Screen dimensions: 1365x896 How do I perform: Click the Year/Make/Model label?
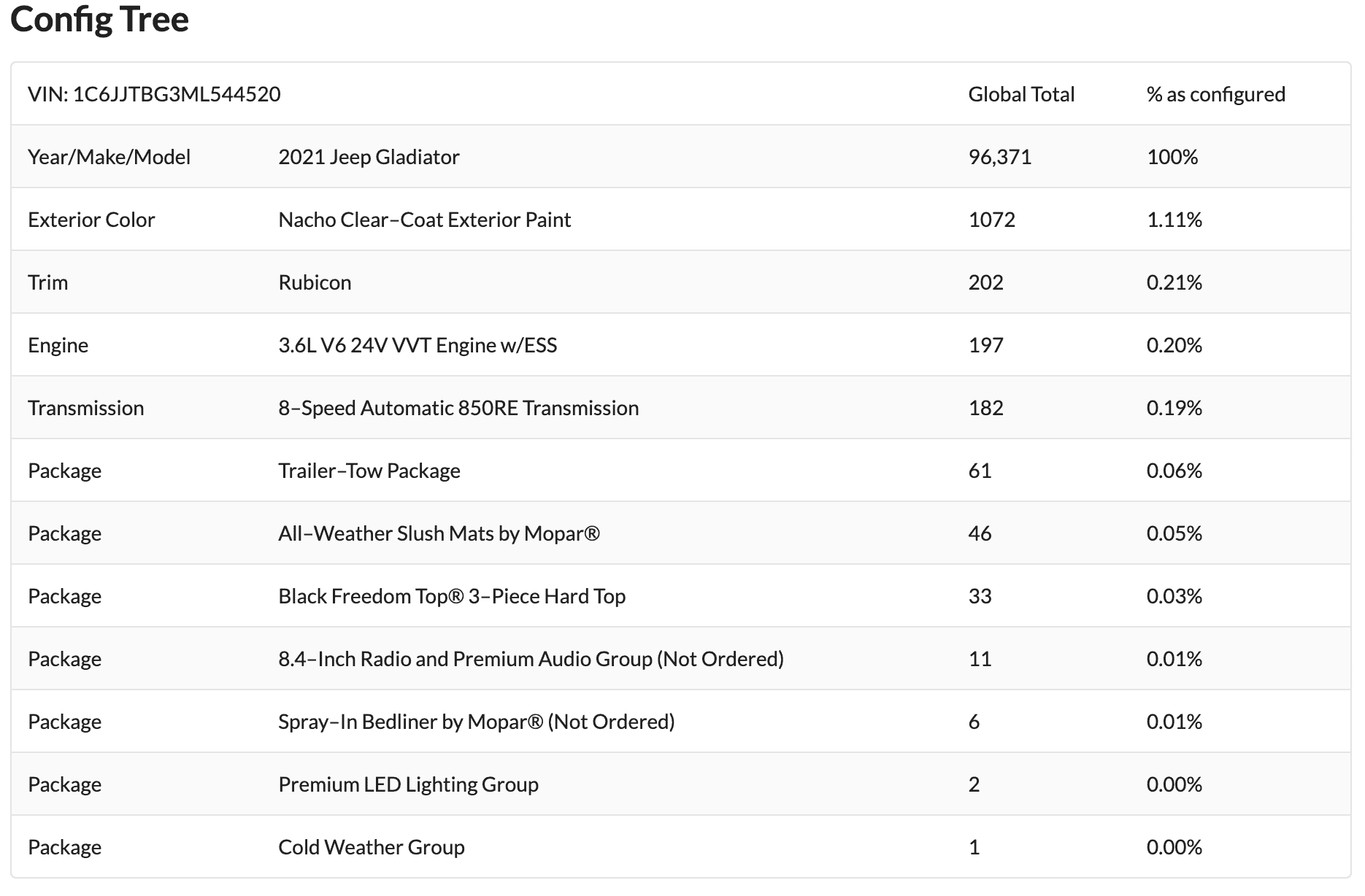pos(109,157)
